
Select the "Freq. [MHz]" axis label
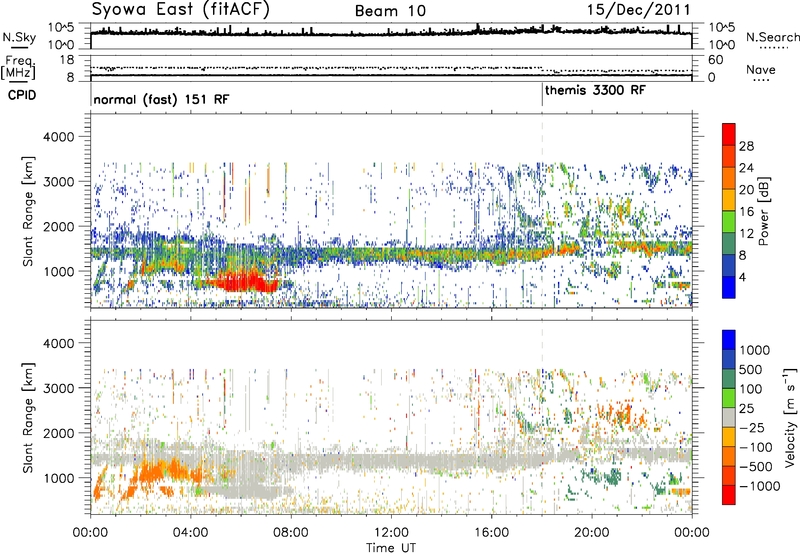coord(19,67)
